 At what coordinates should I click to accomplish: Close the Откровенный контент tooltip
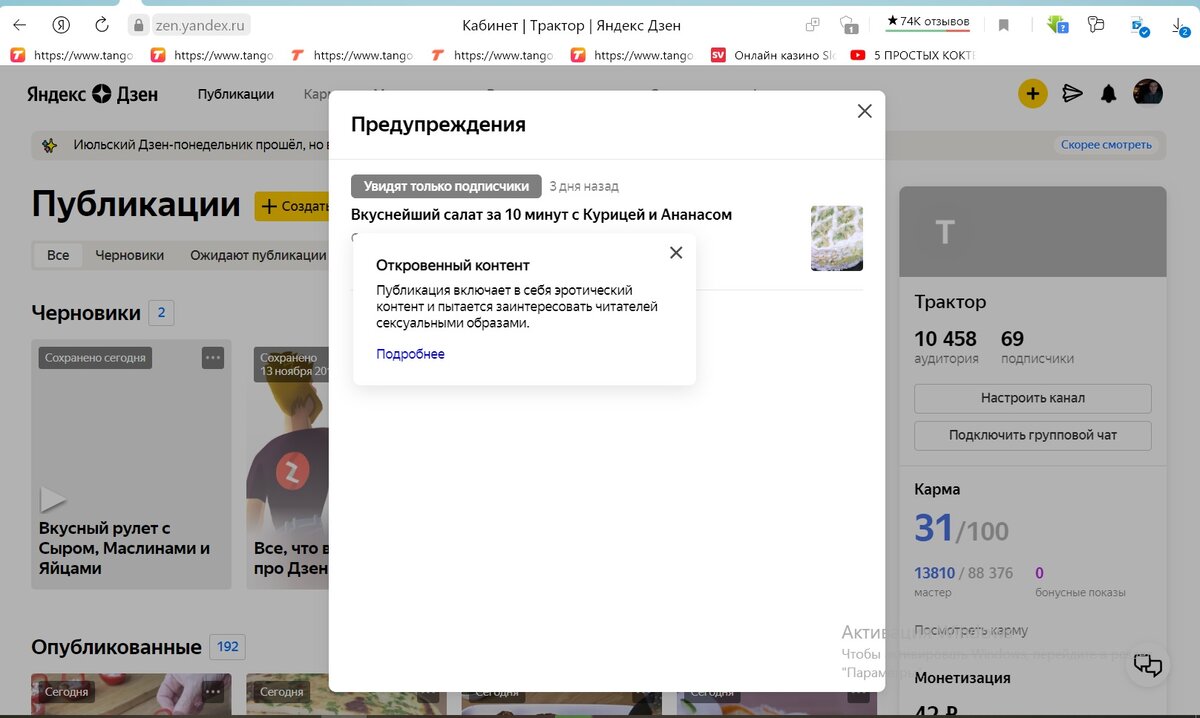coord(676,252)
